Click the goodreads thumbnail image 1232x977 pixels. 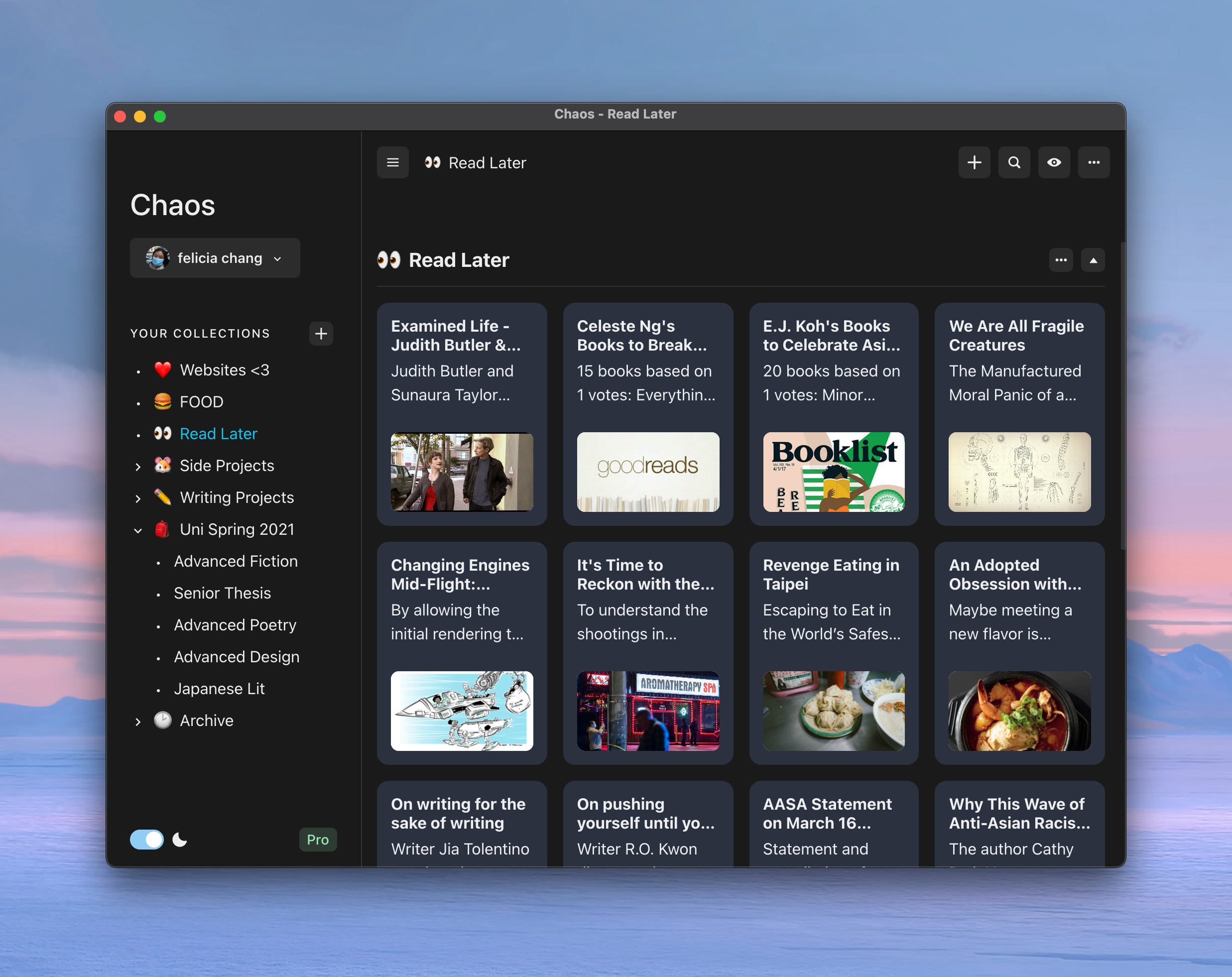[x=647, y=472]
